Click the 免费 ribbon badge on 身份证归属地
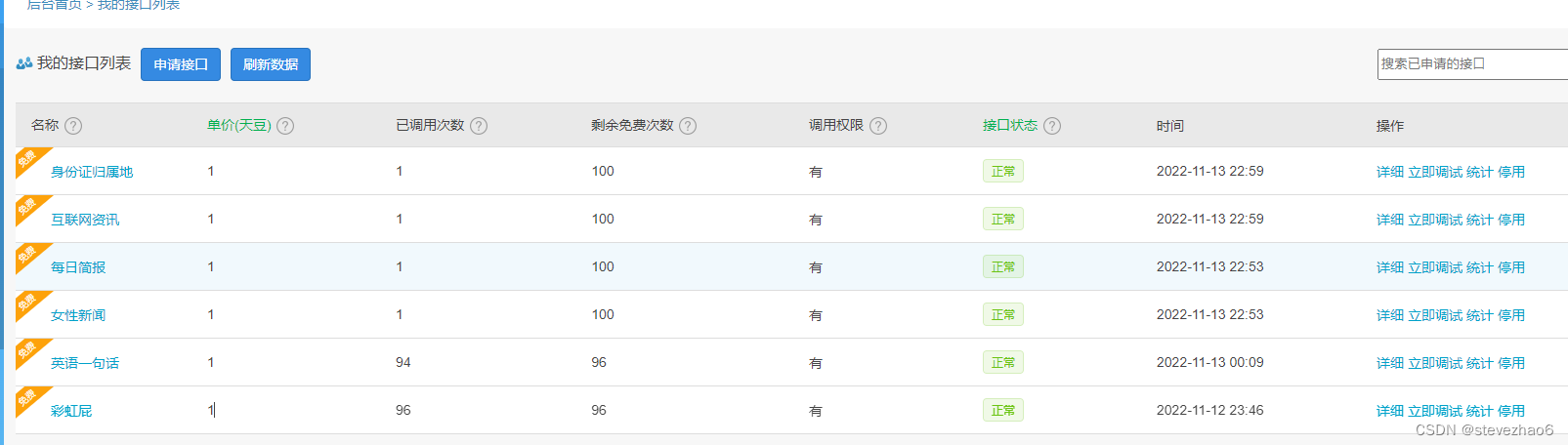The height and width of the screenshot is (445, 1568). click(29, 159)
